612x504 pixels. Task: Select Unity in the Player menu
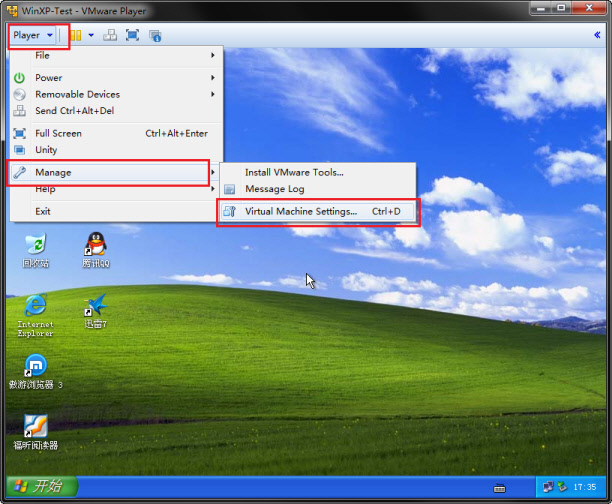coord(116,150)
